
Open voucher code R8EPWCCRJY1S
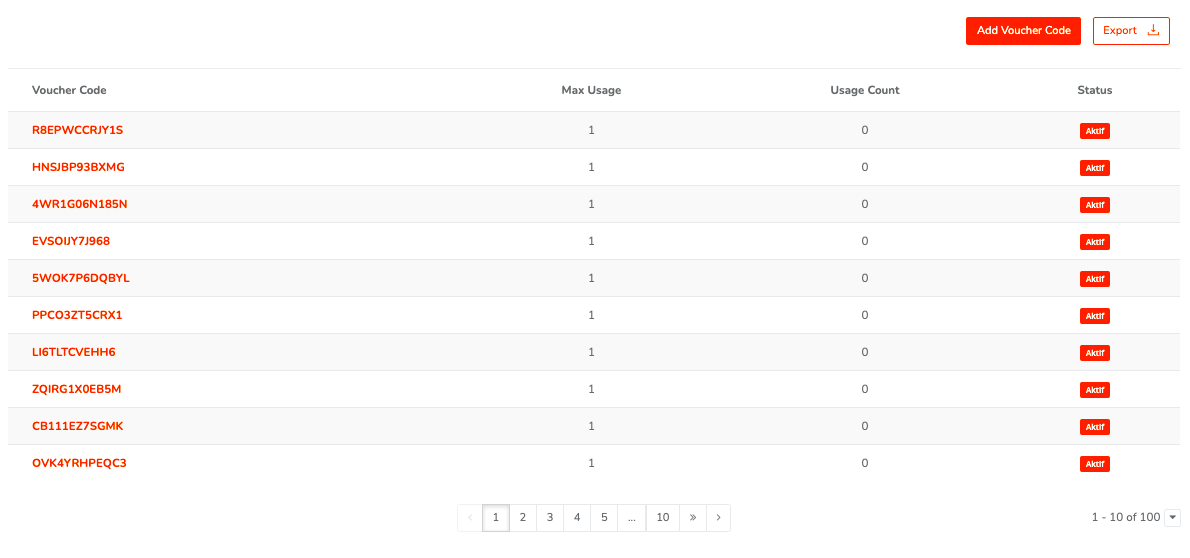tap(77, 130)
